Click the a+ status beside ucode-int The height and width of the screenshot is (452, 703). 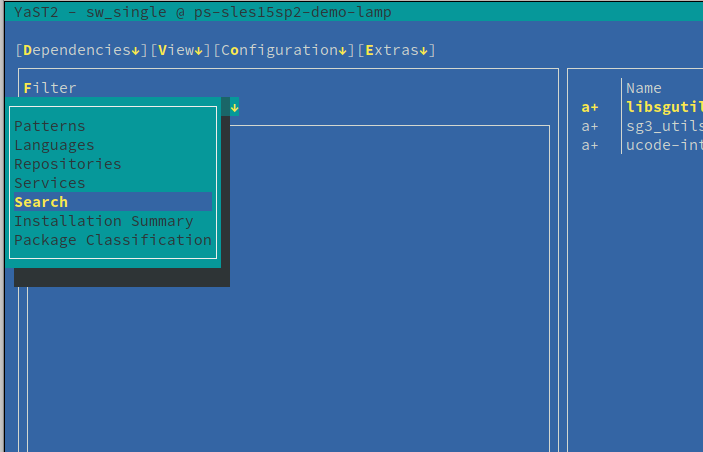coord(590,145)
